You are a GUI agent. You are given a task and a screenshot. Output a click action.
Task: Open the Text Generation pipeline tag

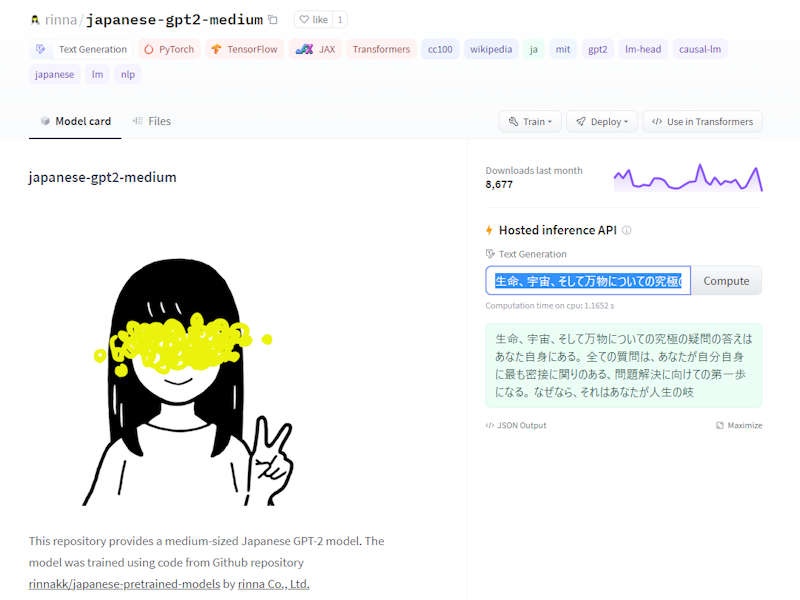point(84,49)
